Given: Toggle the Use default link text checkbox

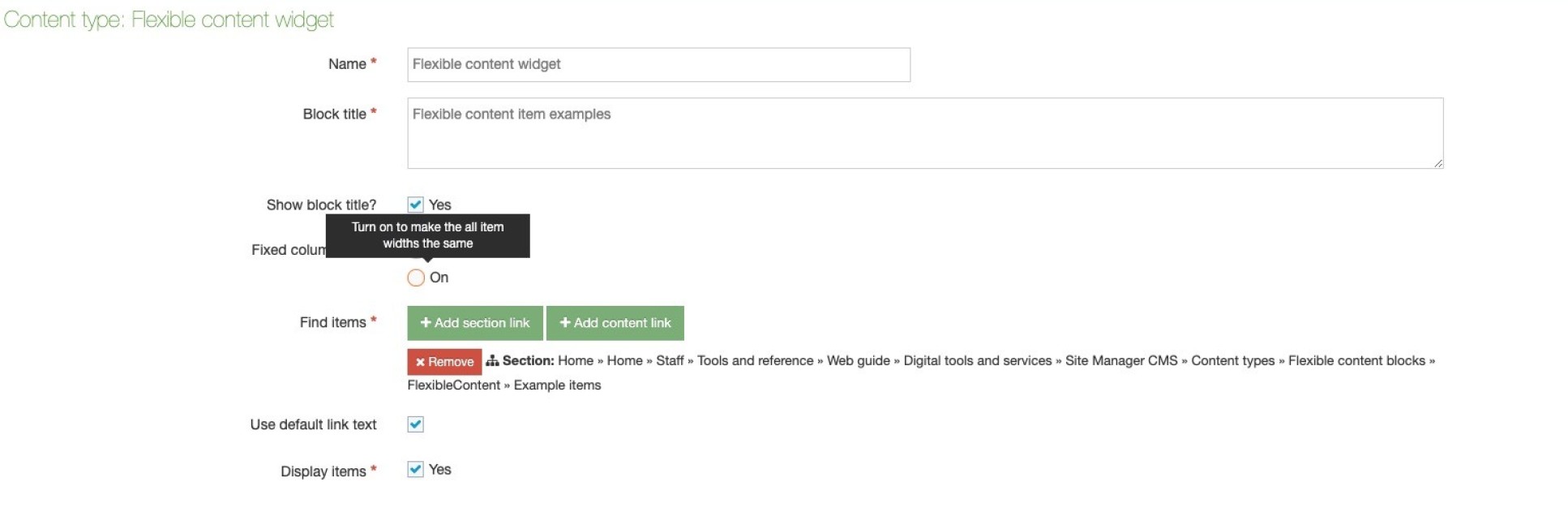Looking at the screenshot, I should click(x=415, y=424).
